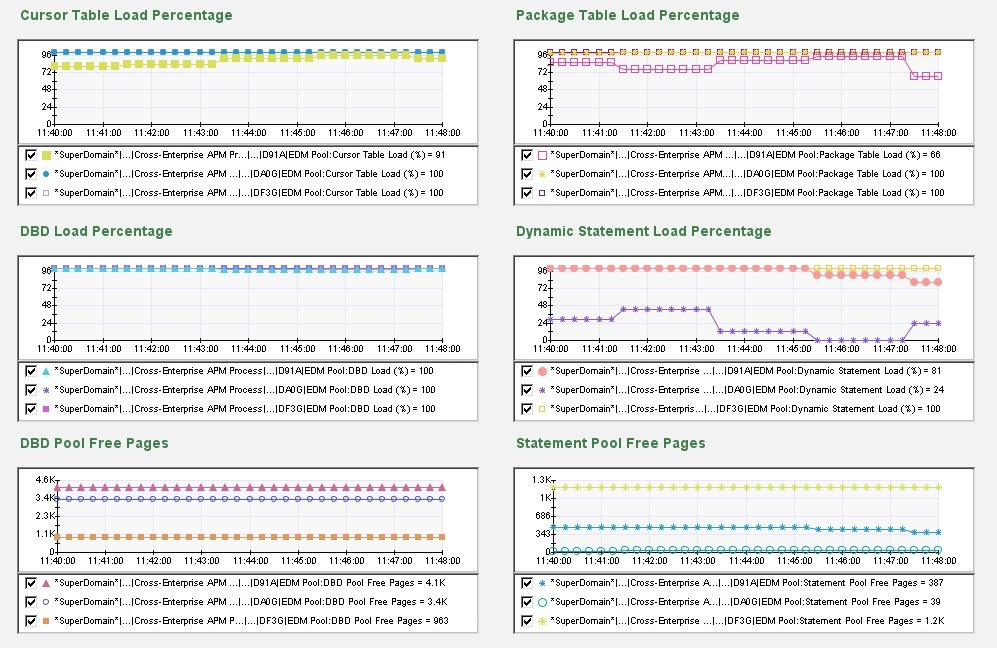Click legend text DA0G Dynamic Statement Load = 24

pos(747,390)
